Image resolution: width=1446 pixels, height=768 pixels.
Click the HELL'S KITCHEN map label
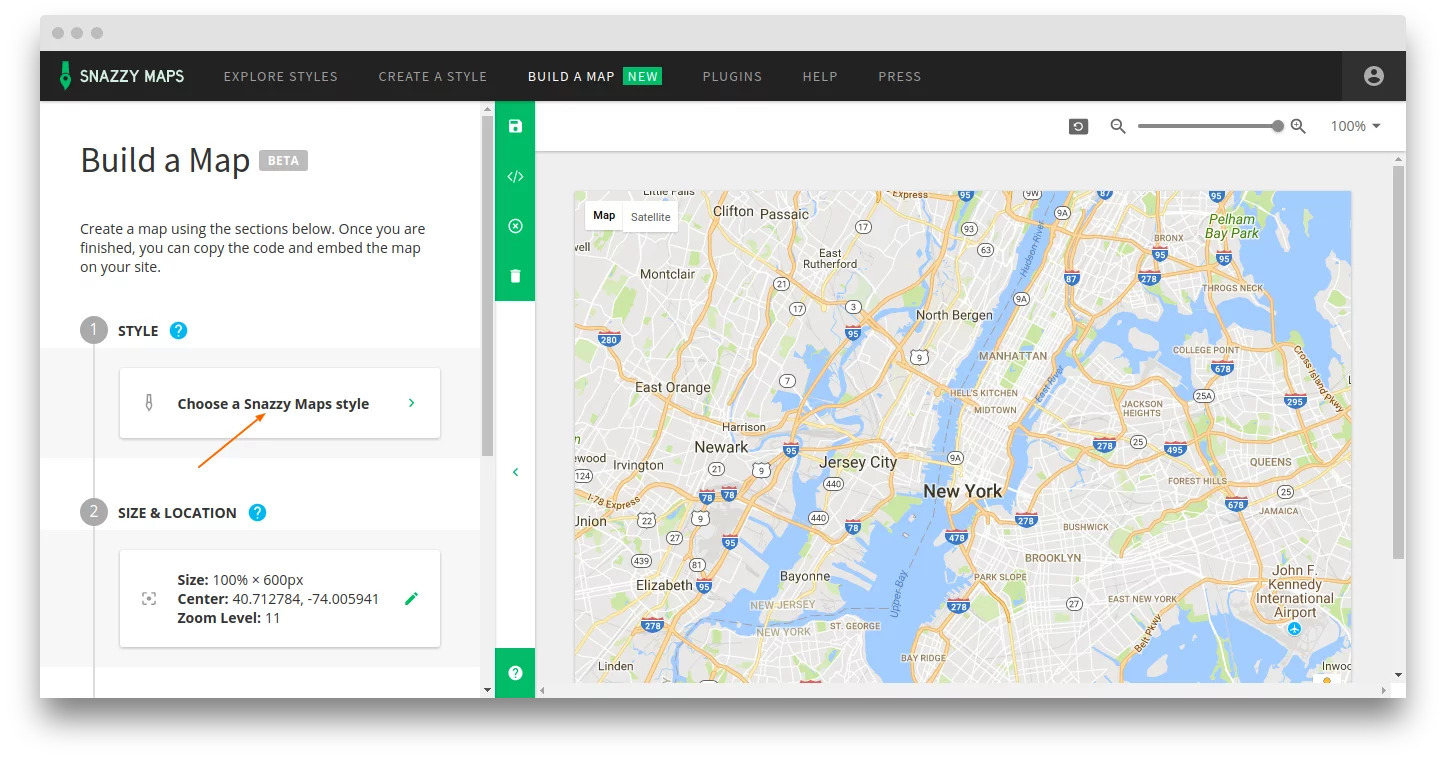983,393
